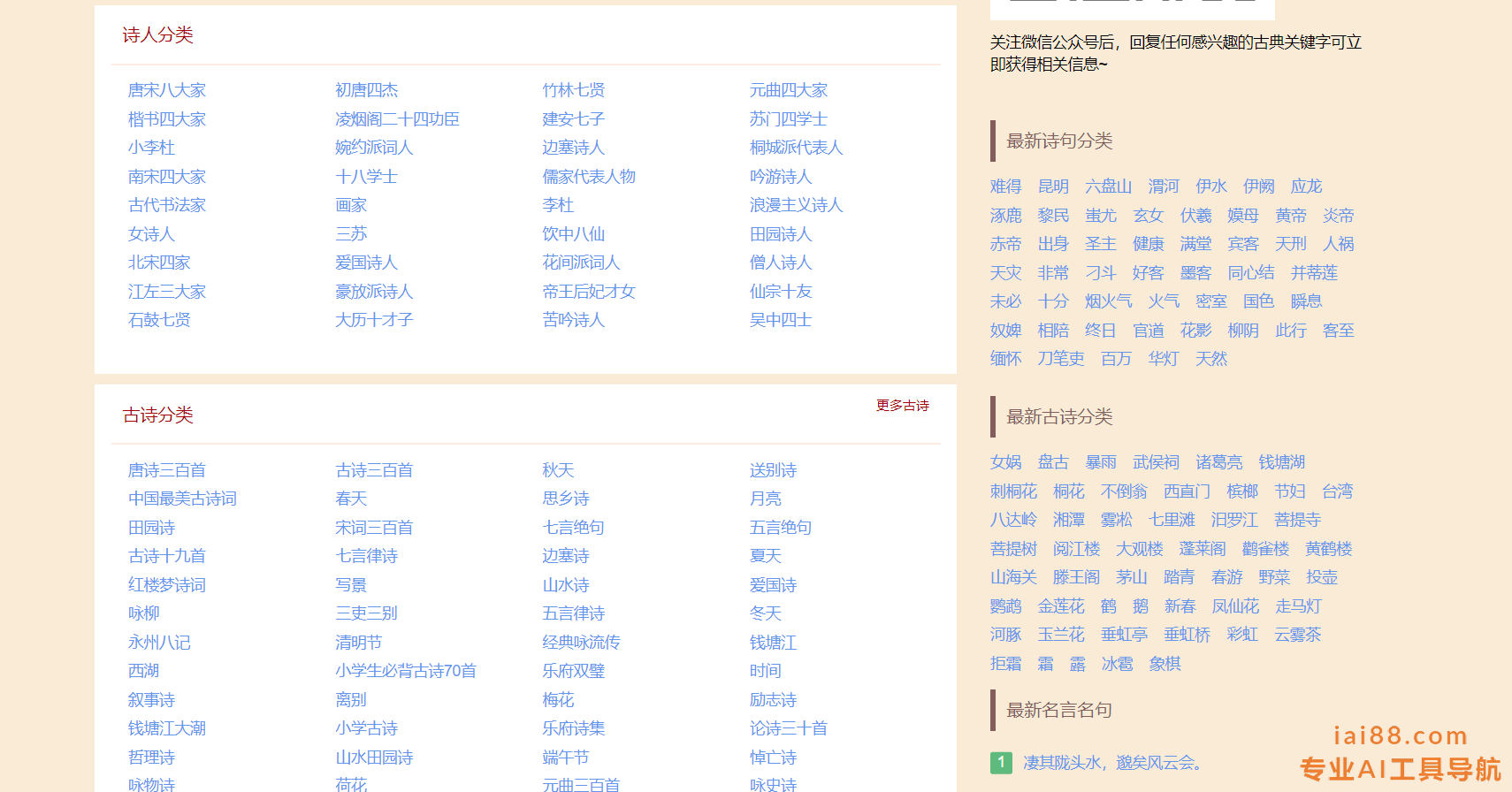
Task: Open 竹林七贤 poet category
Action: tap(573, 90)
